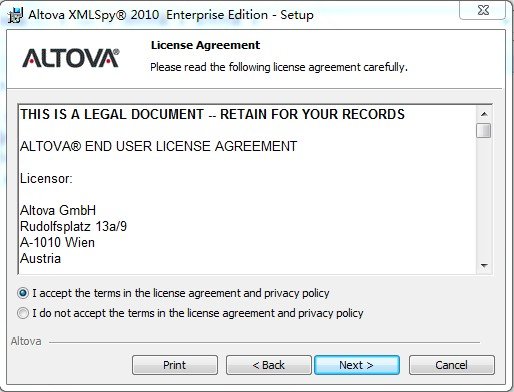514x392 pixels.
Task: Click the empty scrollbar track below the thumb
Action: pos(484,198)
